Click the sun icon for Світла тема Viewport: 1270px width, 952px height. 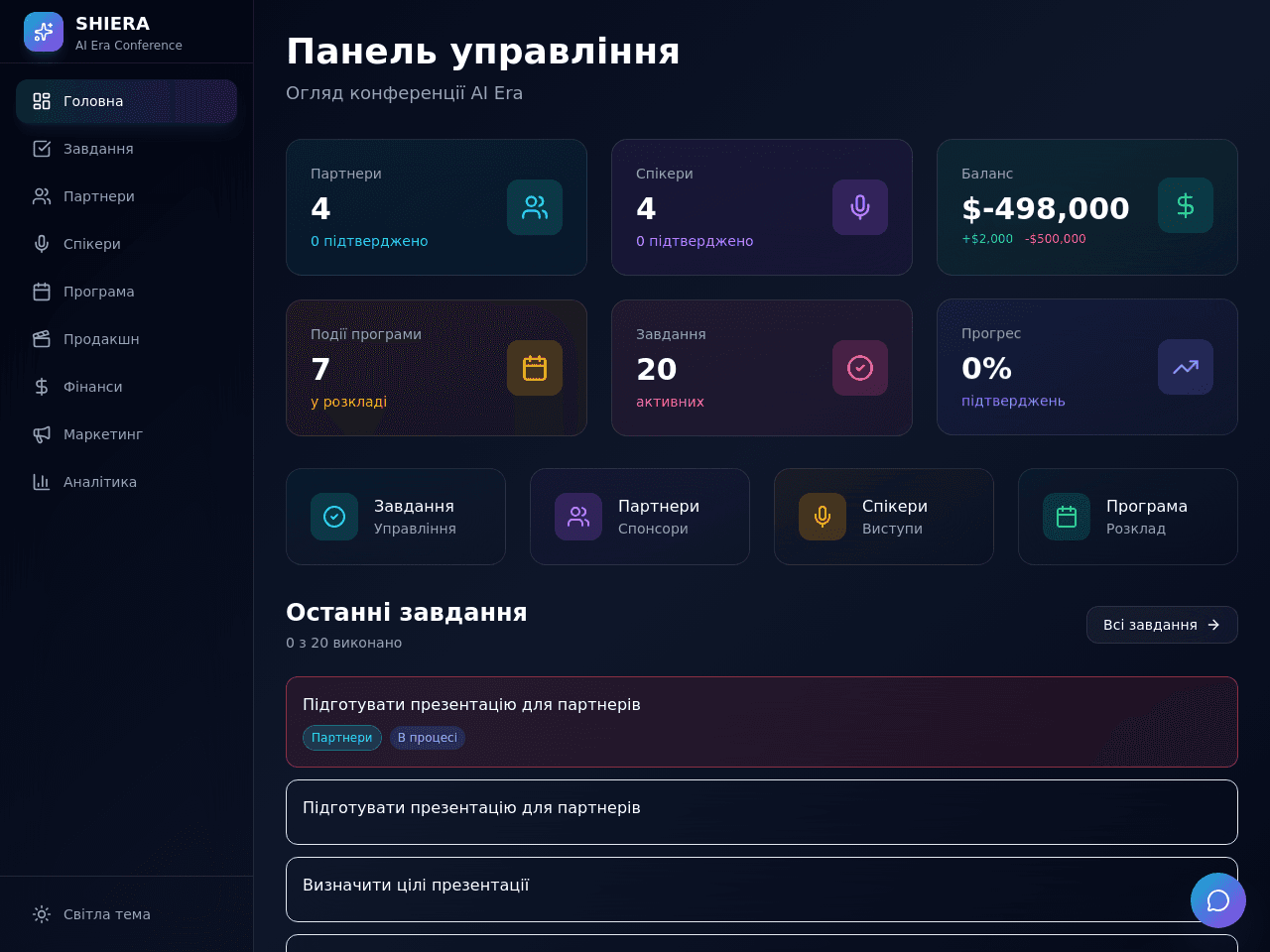click(42, 914)
